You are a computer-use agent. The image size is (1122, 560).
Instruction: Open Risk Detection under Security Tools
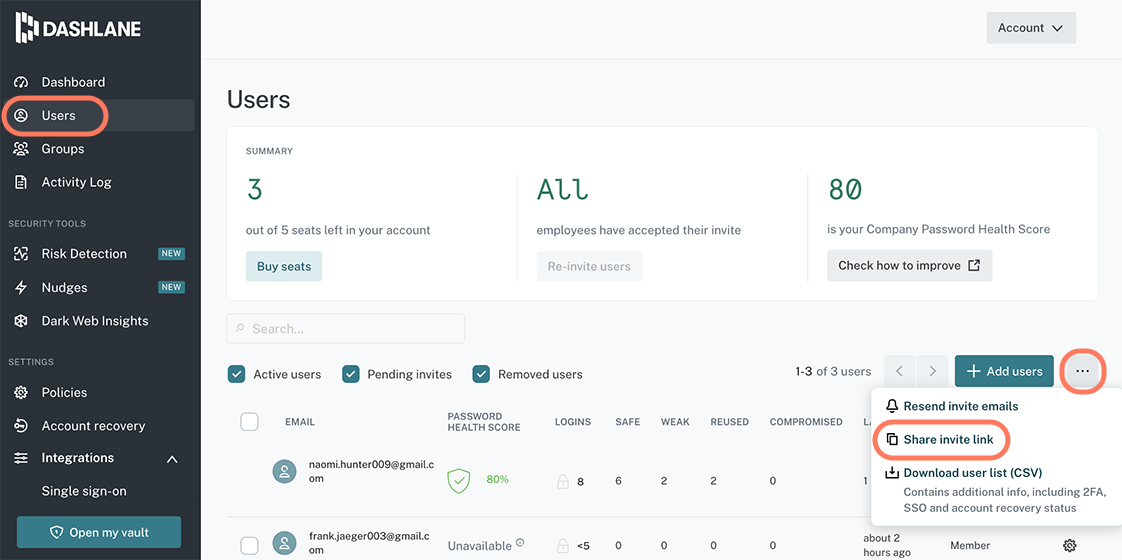[84, 254]
